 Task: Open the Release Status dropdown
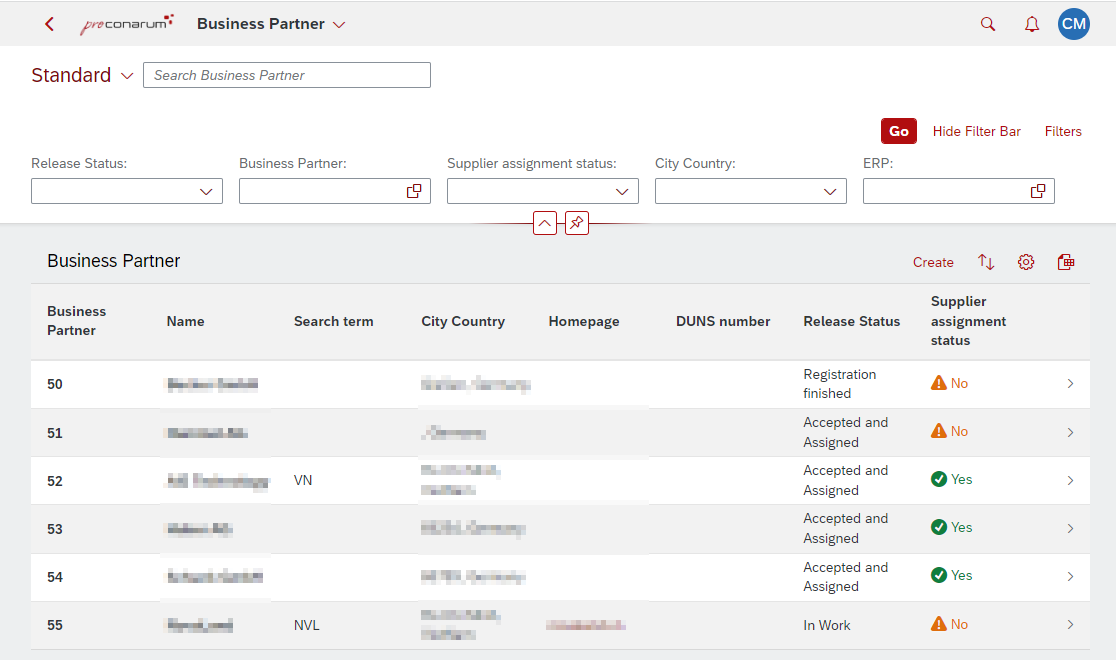coord(207,190)
